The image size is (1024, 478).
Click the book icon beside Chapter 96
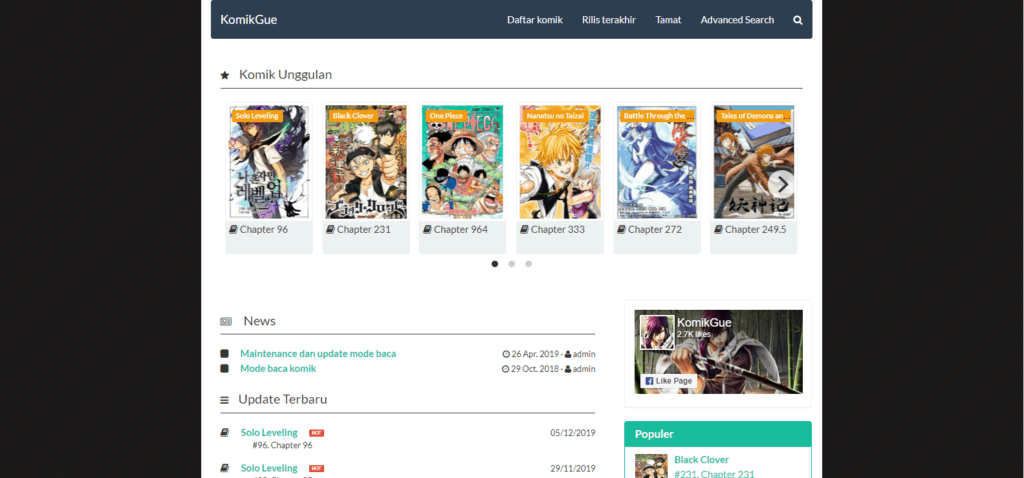(233, 229)
